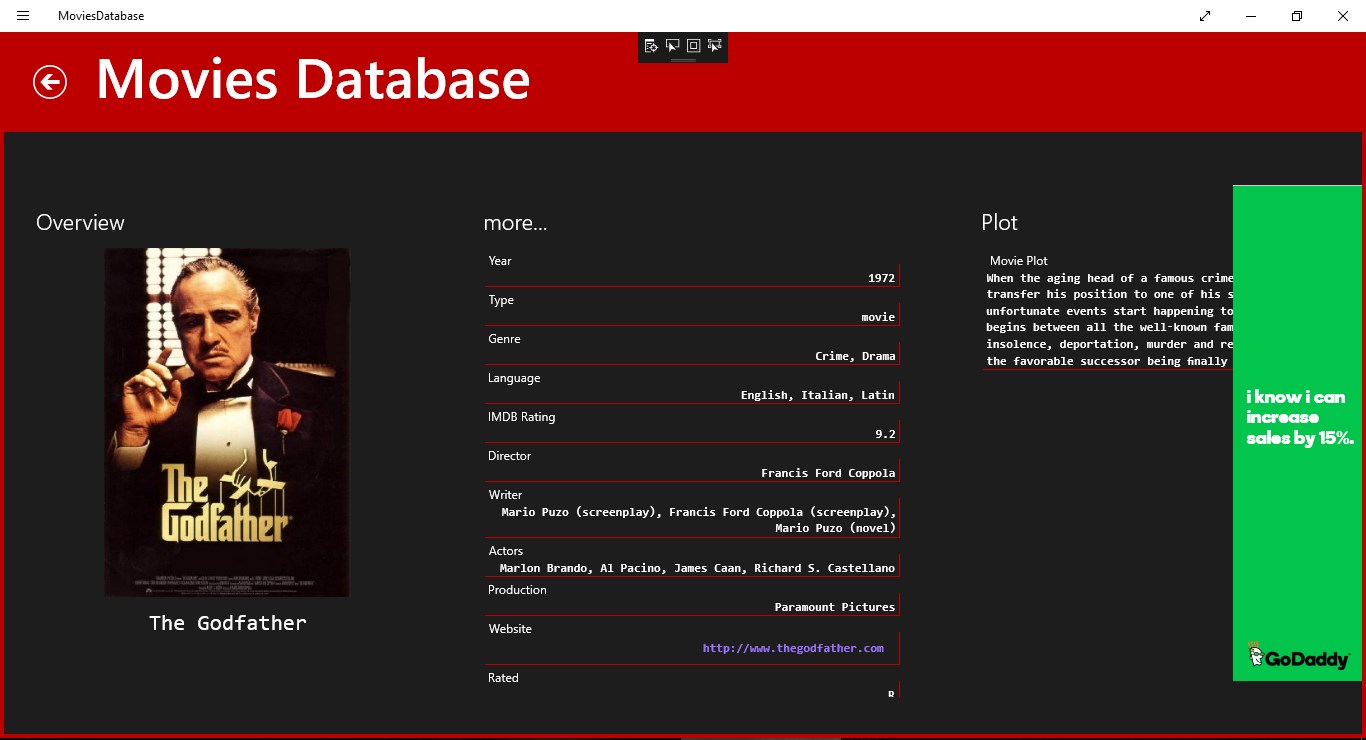Viewport: 1366px width, 740px height.
Task: Open the green 'increase sales by 15%' ad
Action: click(x=1297, y=433)
